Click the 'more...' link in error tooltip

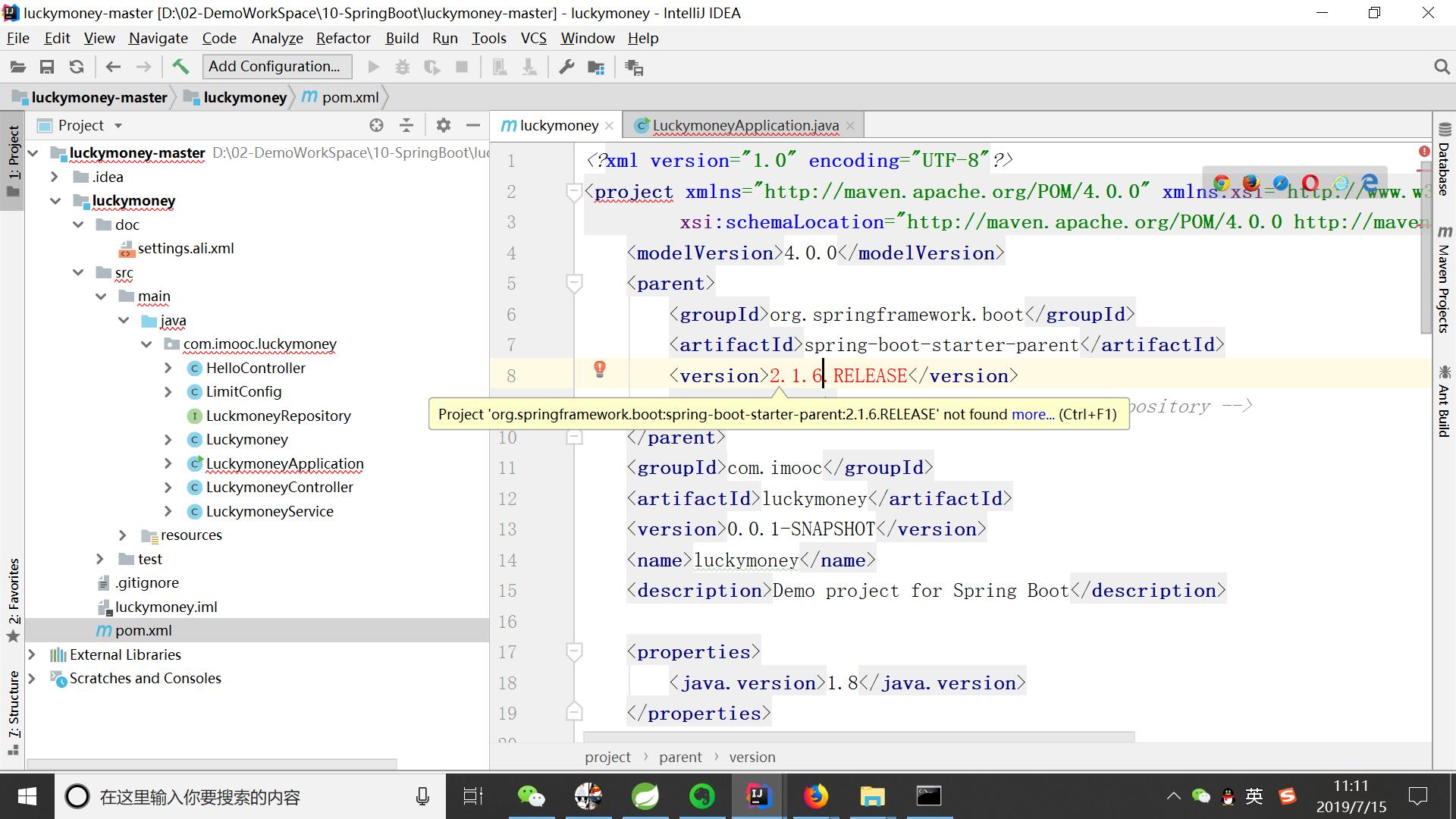tap(1032, 414)
